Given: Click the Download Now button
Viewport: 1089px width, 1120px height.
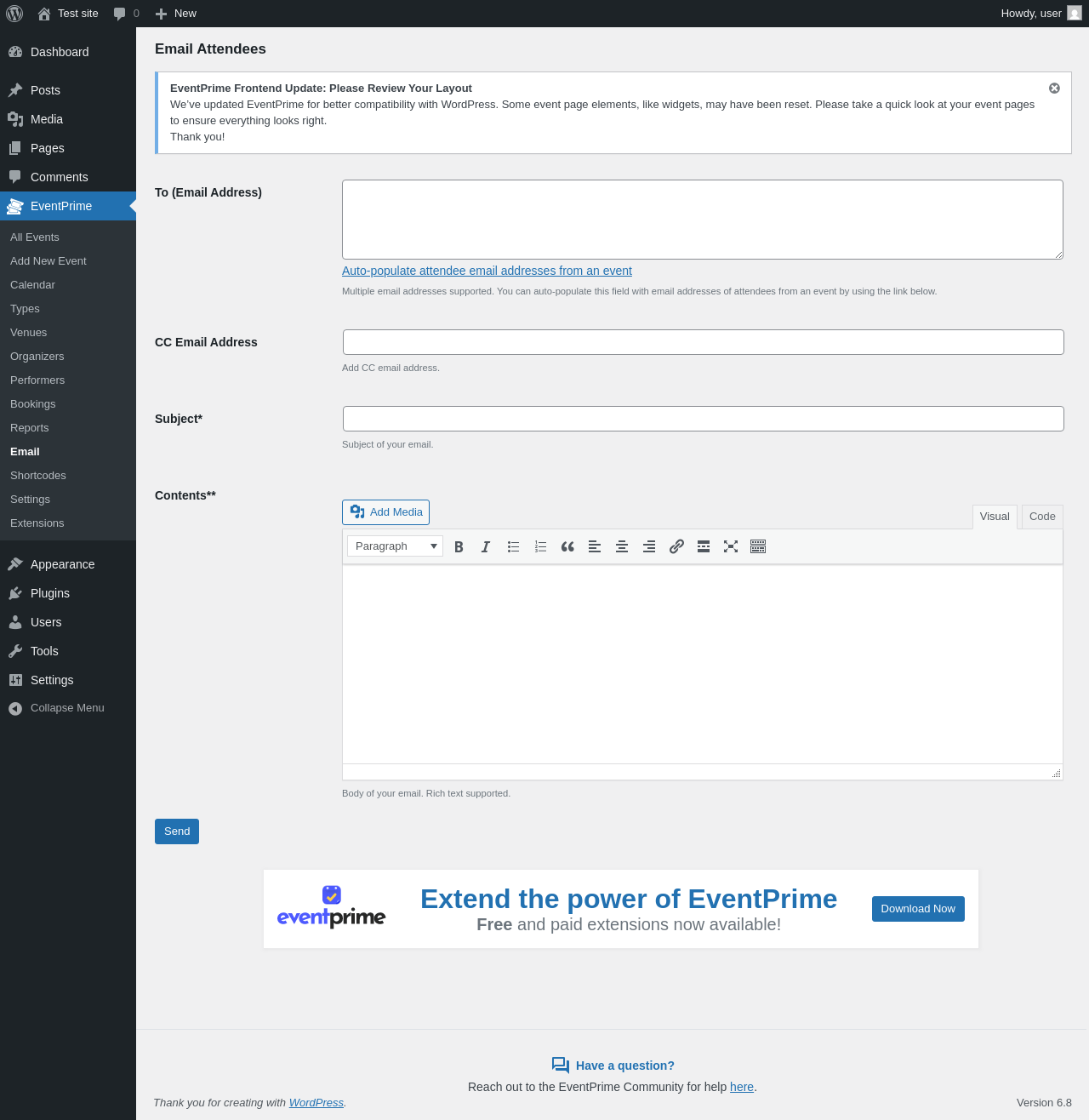Looking at the screenshot, I should click(918, 909).
